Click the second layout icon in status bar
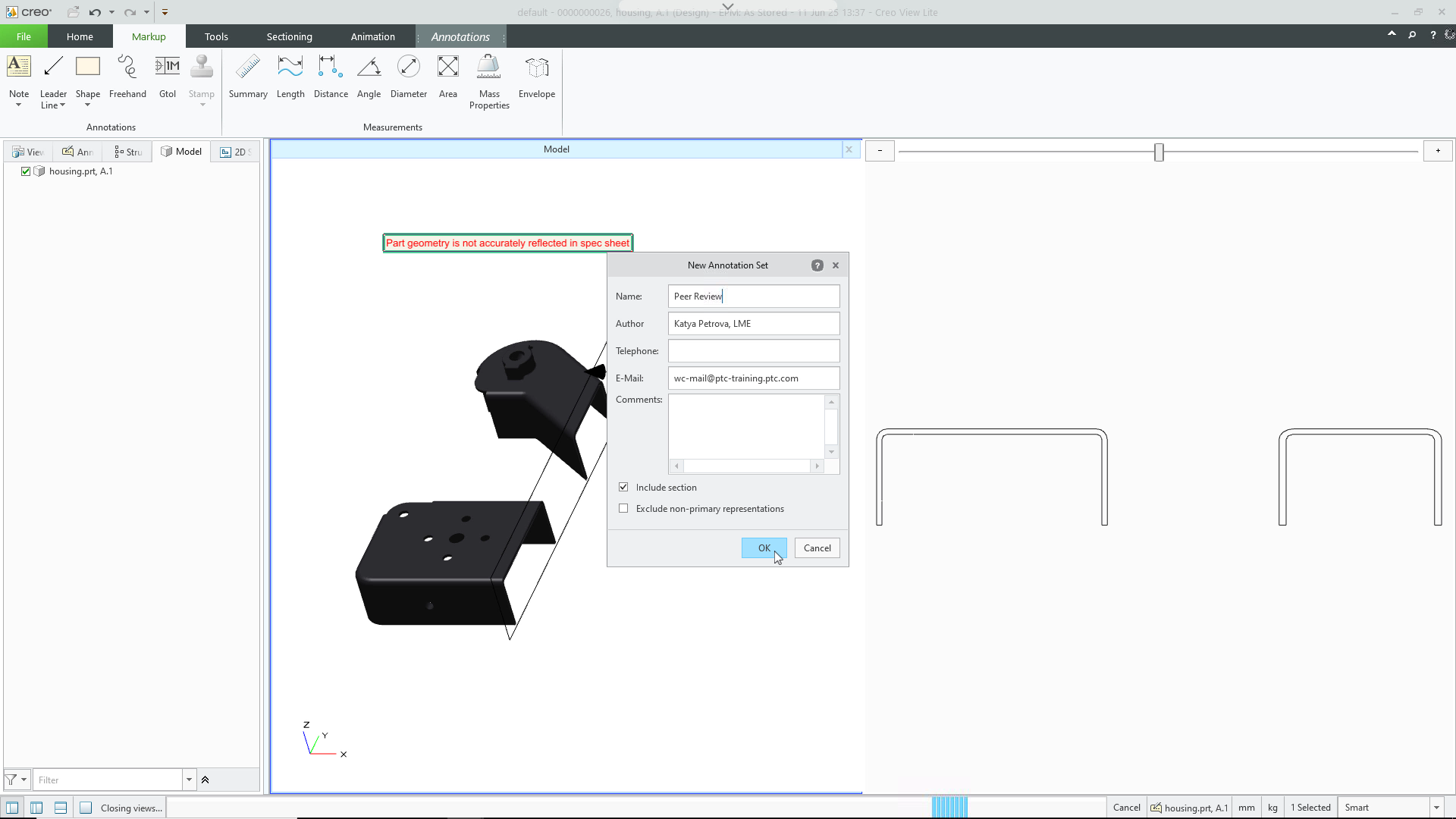Screen dimensions: 1456x819 [36, 808]
